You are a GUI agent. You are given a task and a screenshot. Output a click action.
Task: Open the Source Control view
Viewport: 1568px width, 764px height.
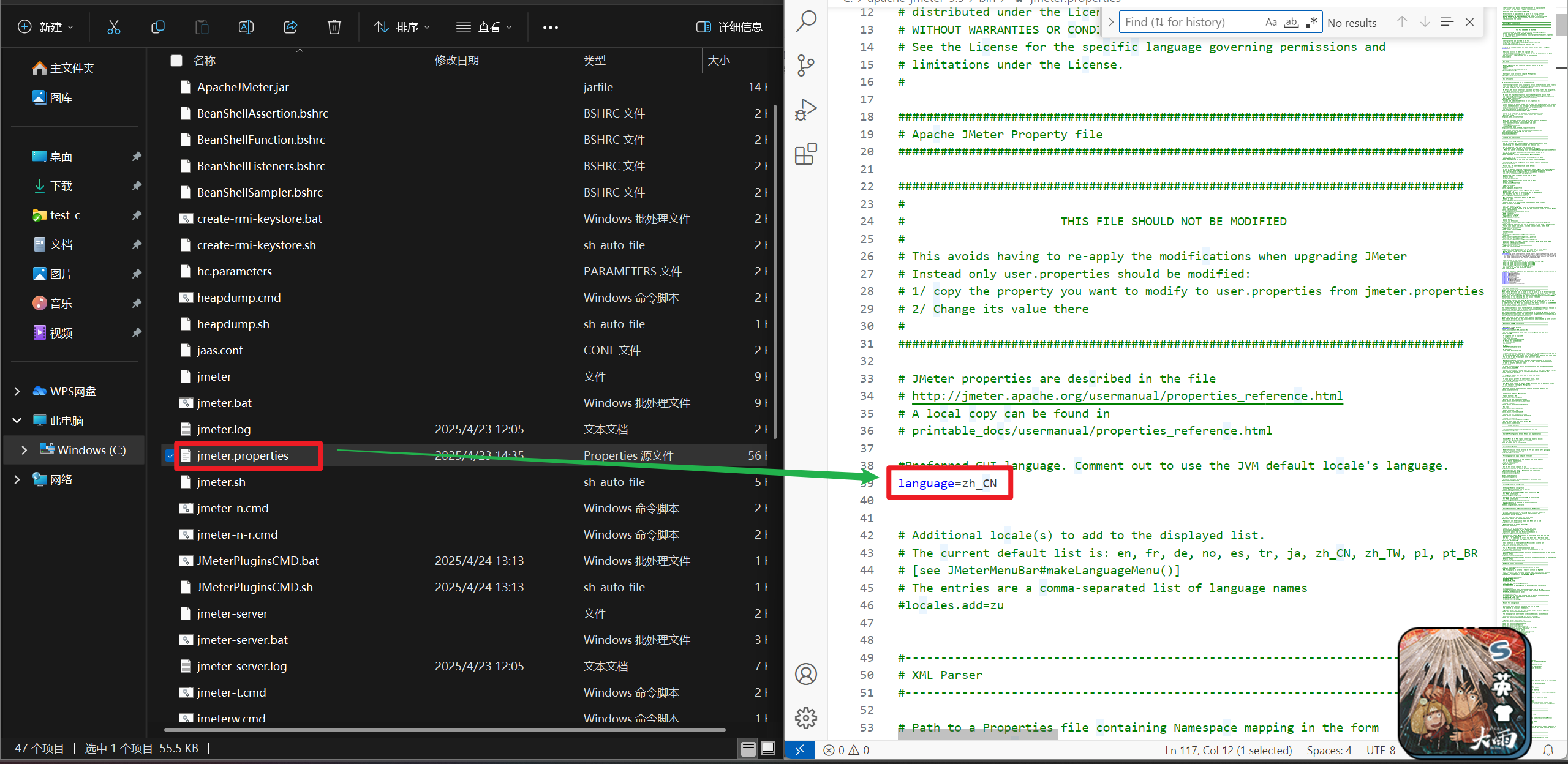[806, 65]
